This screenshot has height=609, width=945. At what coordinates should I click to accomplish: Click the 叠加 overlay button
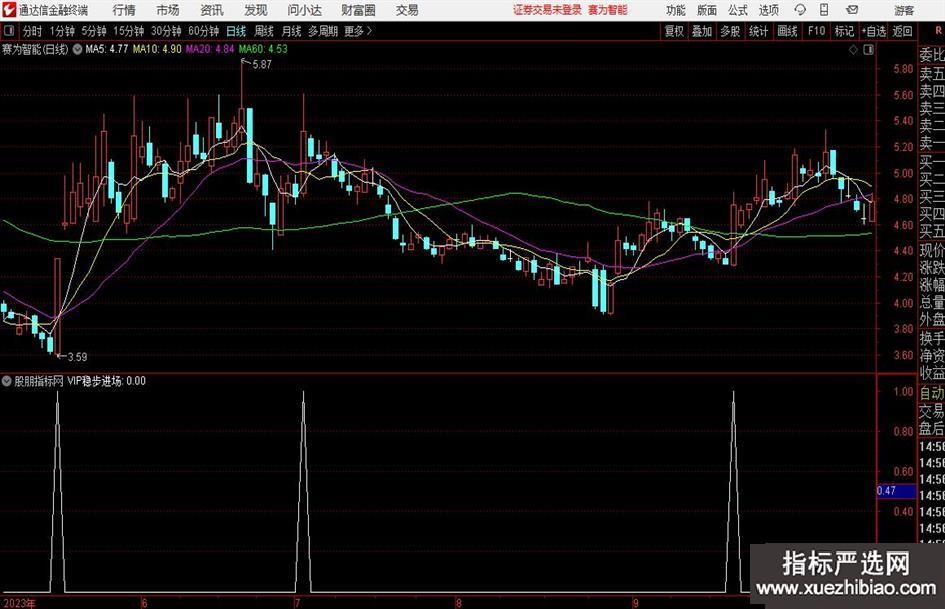click(702, 31)
